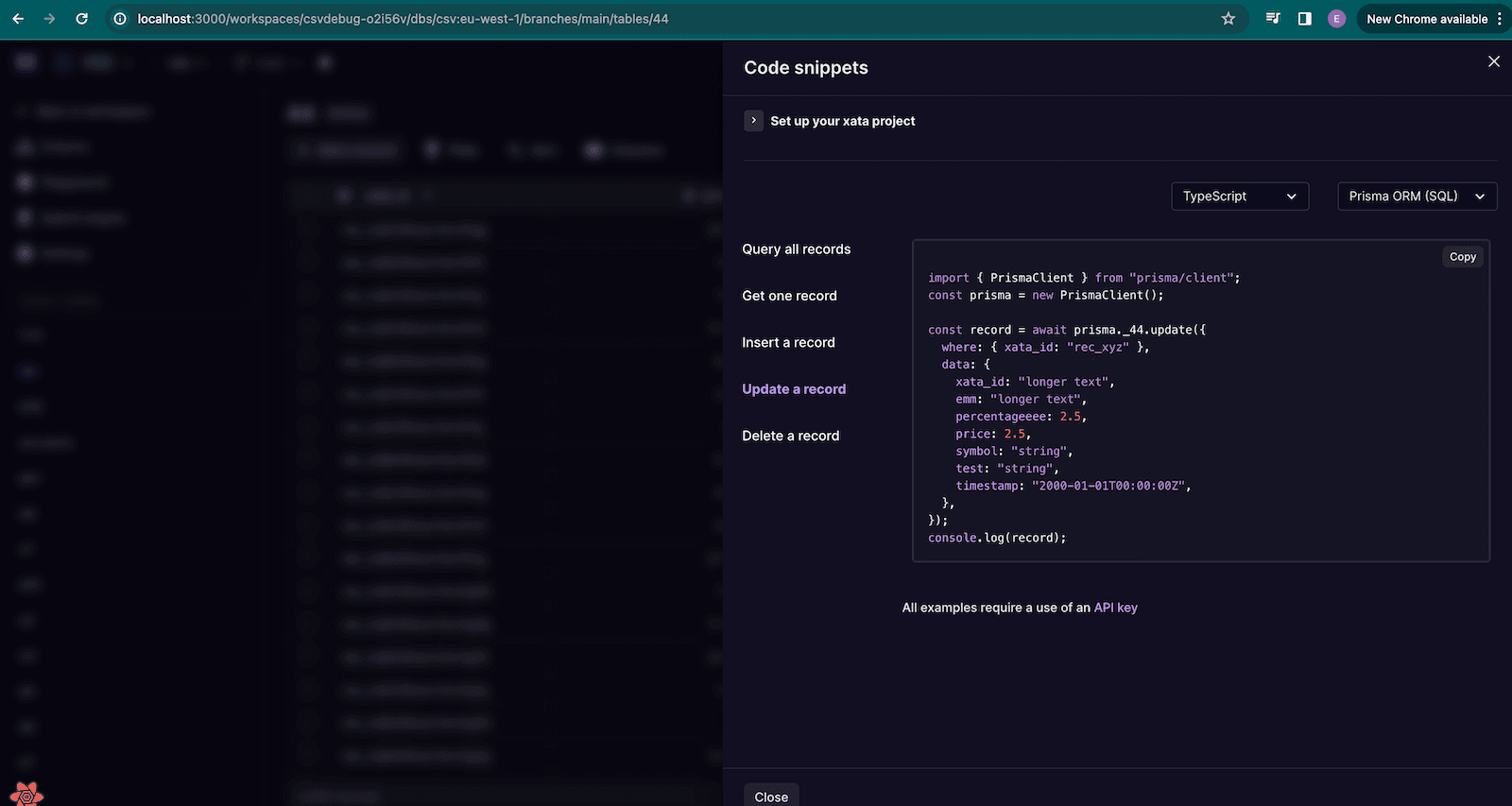This screenshot has width=1512, height=806.
Task: Open React Query devtools flower icon
Action: pyautogui.click(x=26, y=793)
